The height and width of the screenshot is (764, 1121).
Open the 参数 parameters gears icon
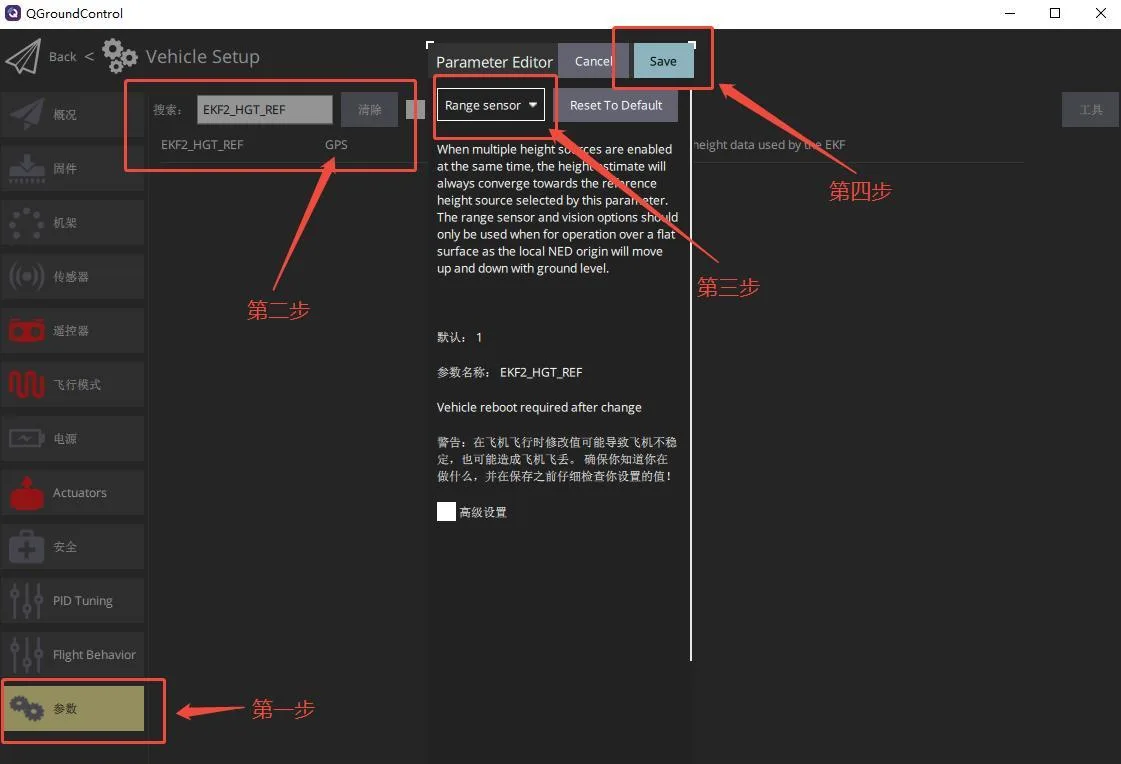[x=26, y=708]
